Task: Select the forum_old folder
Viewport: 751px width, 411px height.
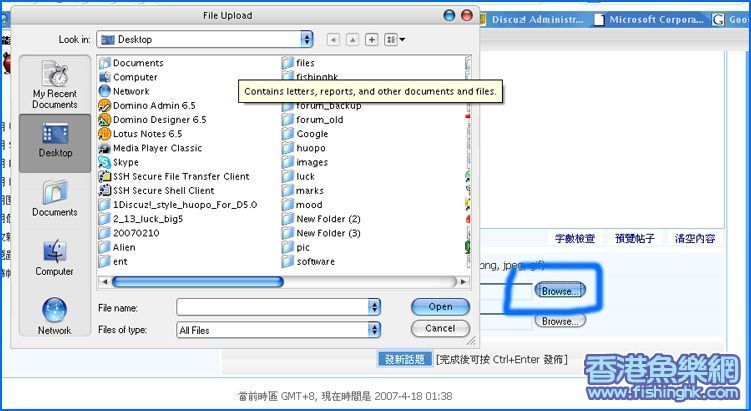Action: [313, 120]
